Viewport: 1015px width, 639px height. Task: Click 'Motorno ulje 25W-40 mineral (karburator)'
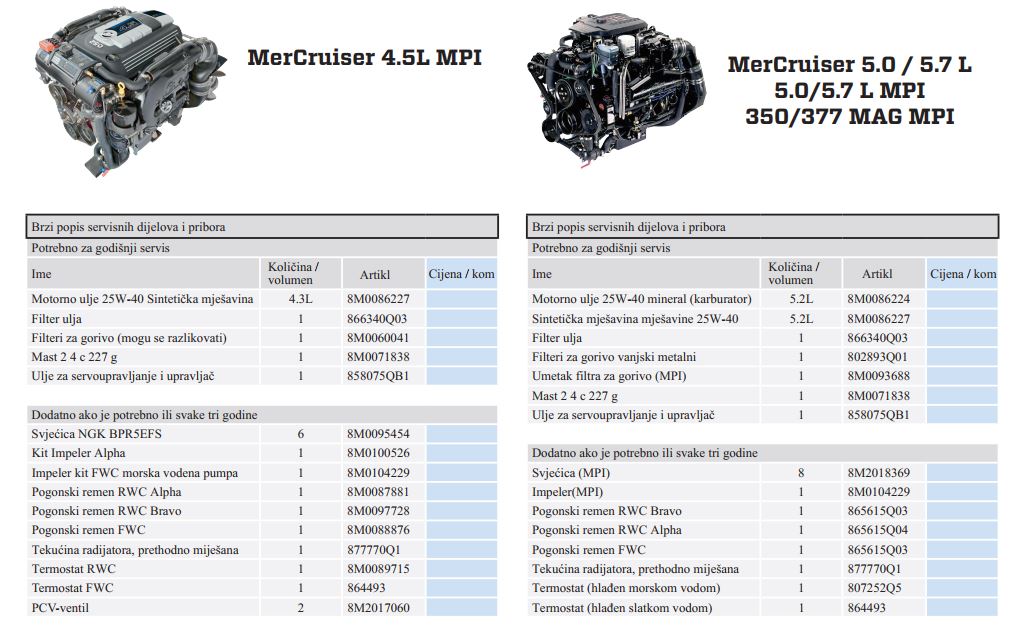(641, 299)
